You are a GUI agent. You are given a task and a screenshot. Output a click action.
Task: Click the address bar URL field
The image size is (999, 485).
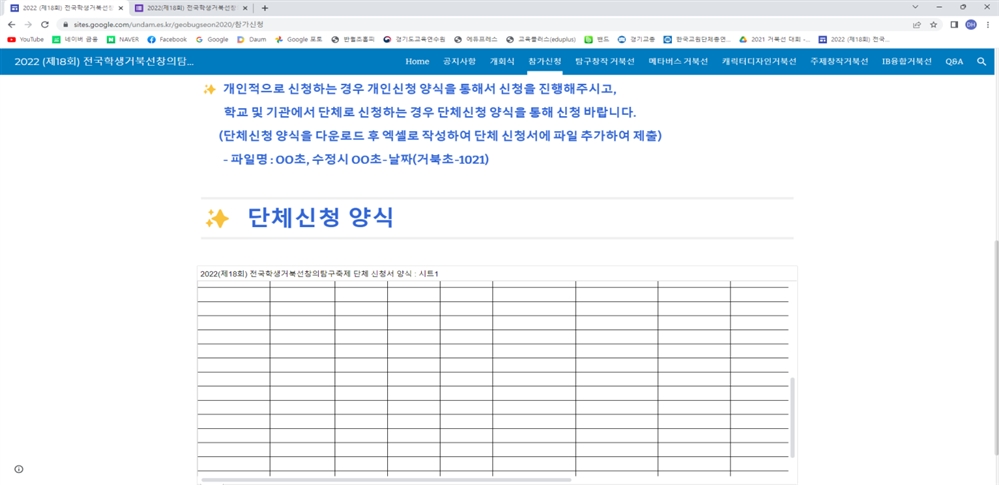[484, 24]
